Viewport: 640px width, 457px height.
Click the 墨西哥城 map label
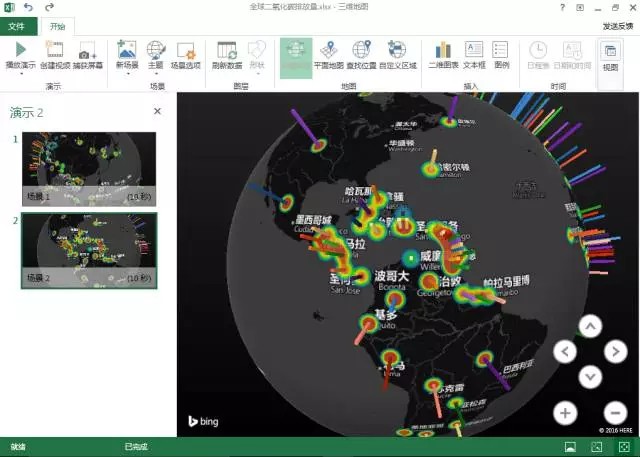(x=313, y=220)
